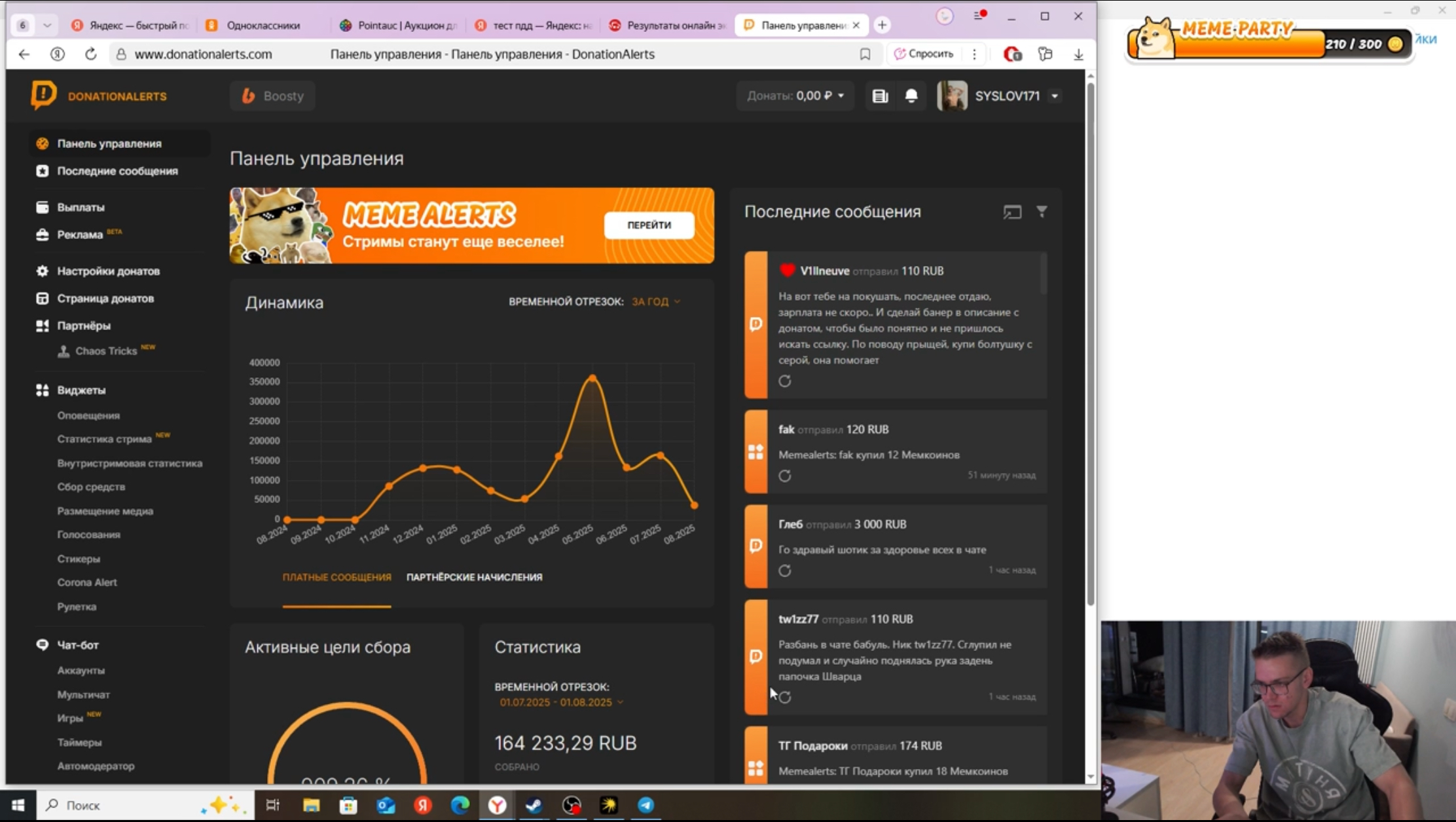The height and width of the screenshot is (822, 1456).
Task: Click the news feed icon near bell
Action: pyautogui.click(x=880, y=96)
